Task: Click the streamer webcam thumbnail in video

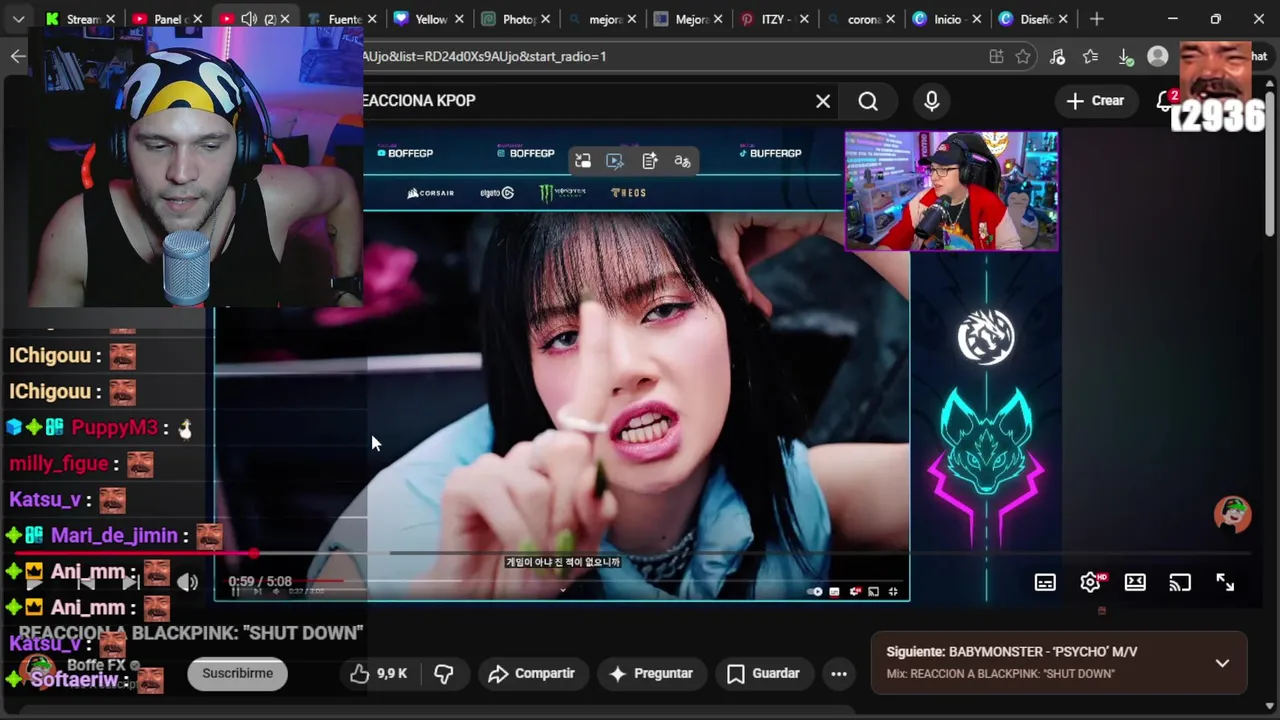Action: click(x=951, y=191)
